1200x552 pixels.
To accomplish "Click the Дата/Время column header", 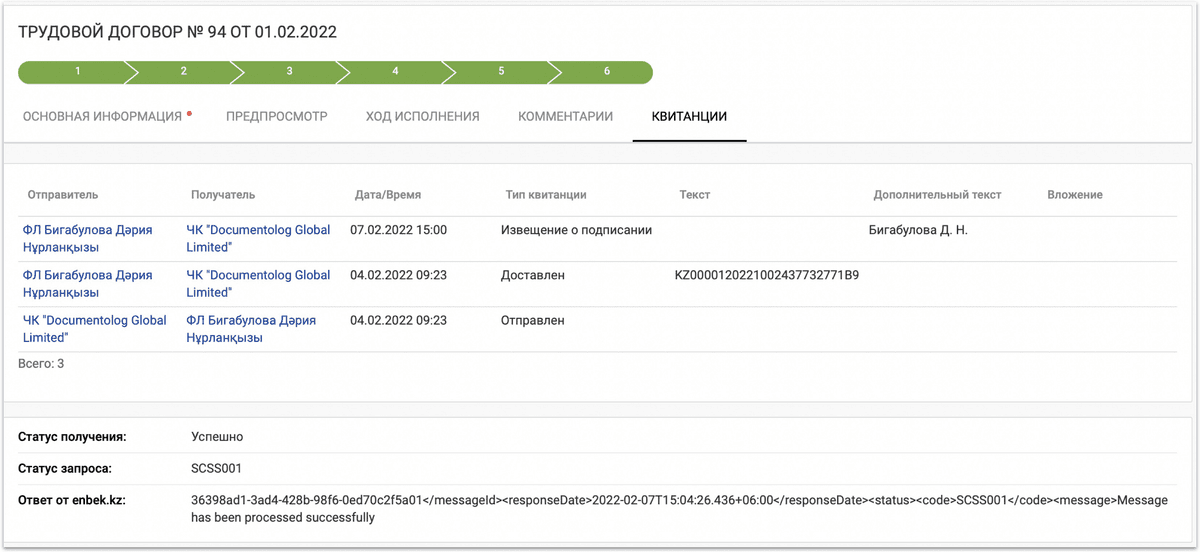I will (x=387, y=195).
